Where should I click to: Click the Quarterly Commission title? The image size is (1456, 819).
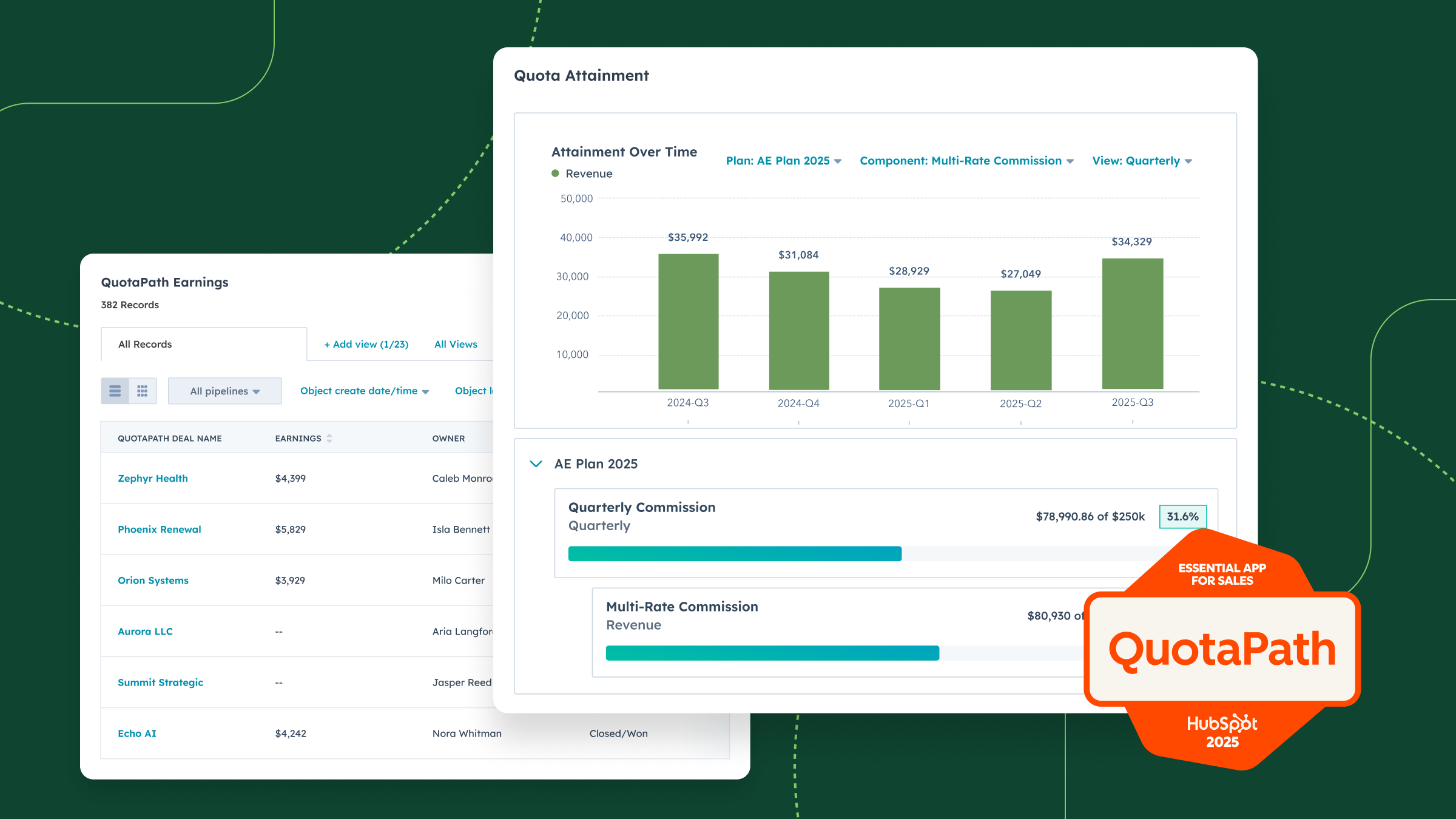point(642,507)
